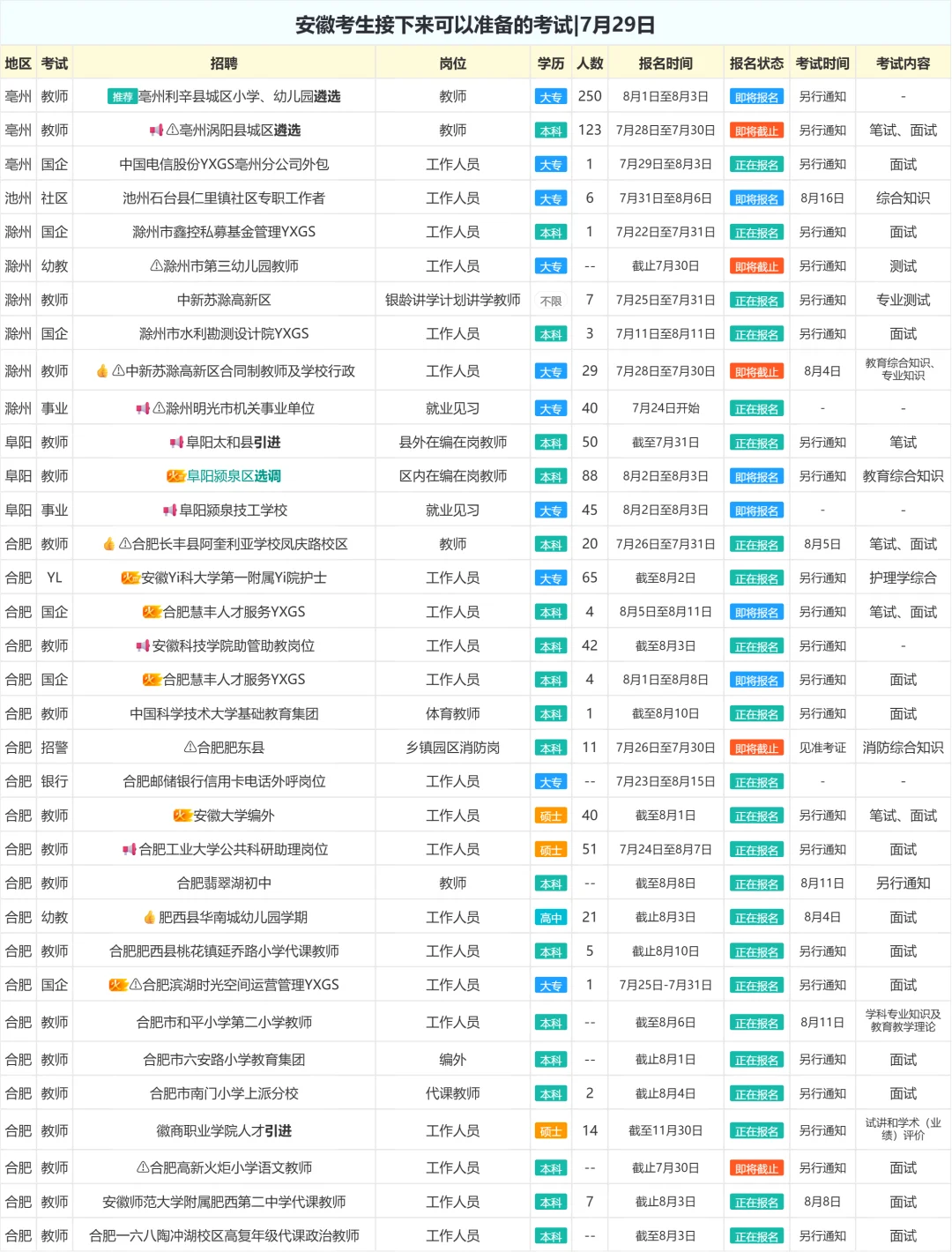Click the 即将截止 status in 滁州市第三幼儿园教师 row
This screenshot has height=1252, width=952.
(x=756, y=266)
